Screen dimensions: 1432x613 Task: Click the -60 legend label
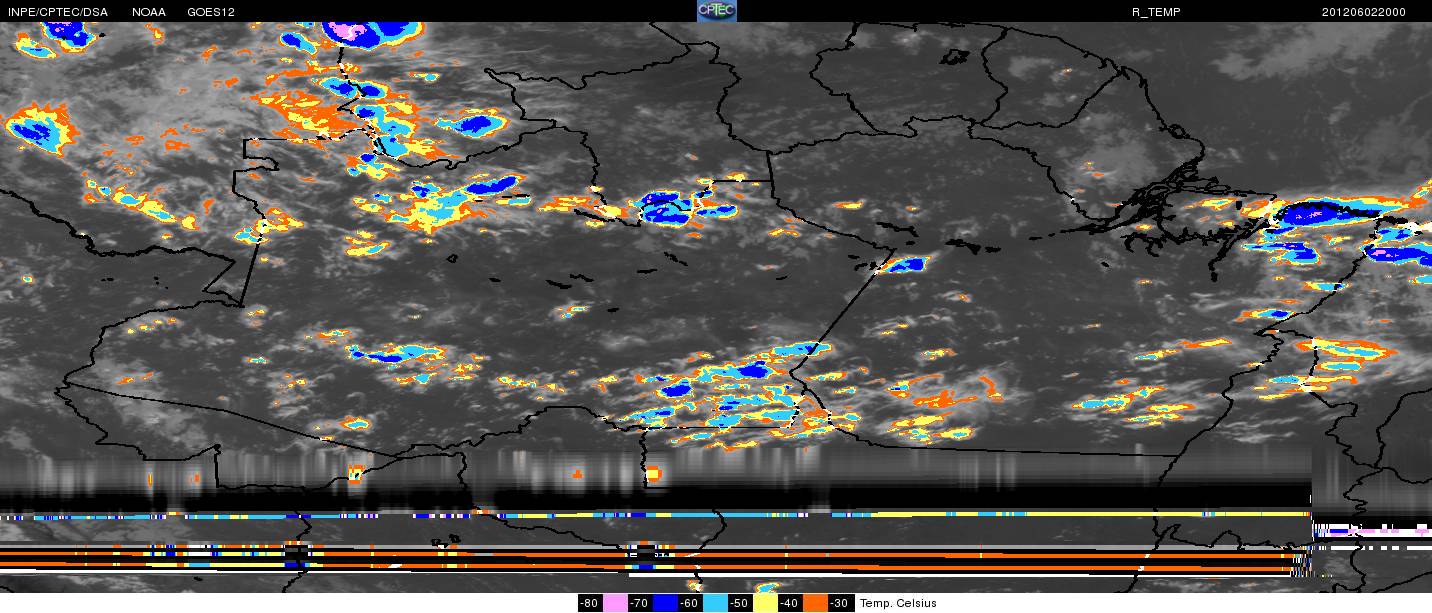tap(690, 603)
